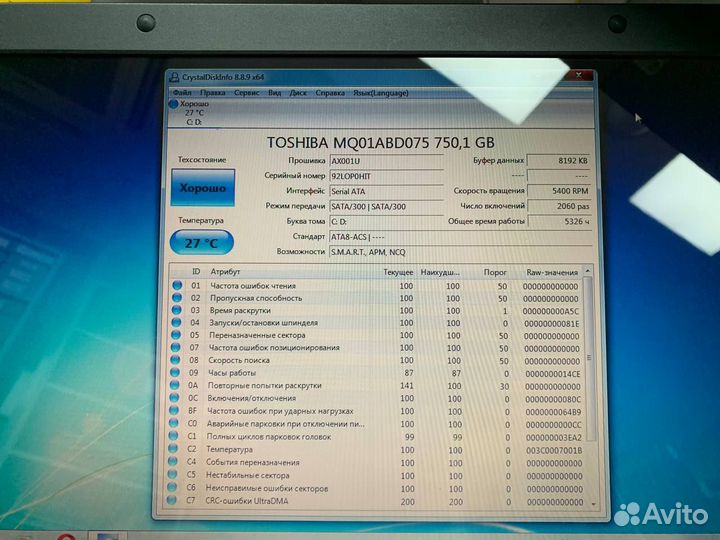Click status icon for Неисправимые ошибки секторов
The width and height of the screenshot is (720, 540).
(172, 487)
